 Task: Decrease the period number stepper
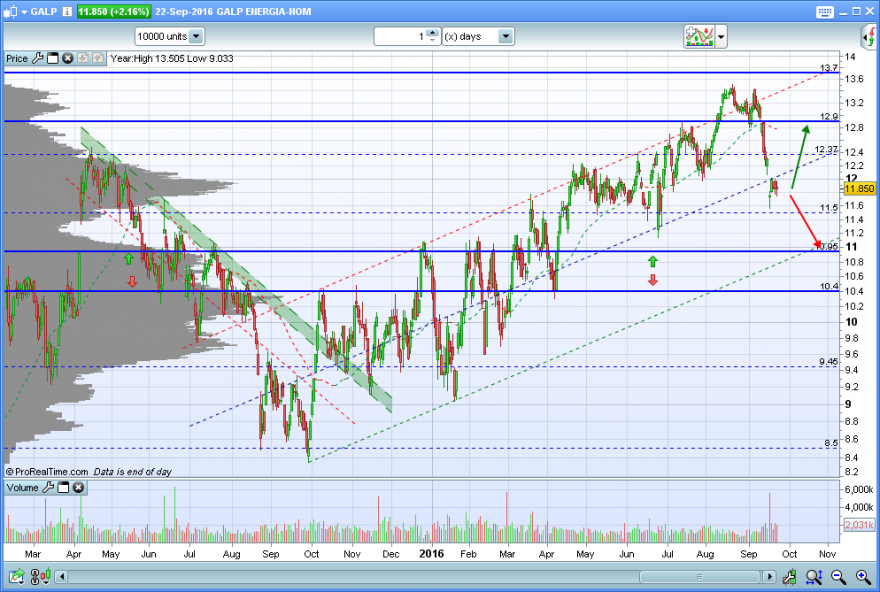coord(432,40)
